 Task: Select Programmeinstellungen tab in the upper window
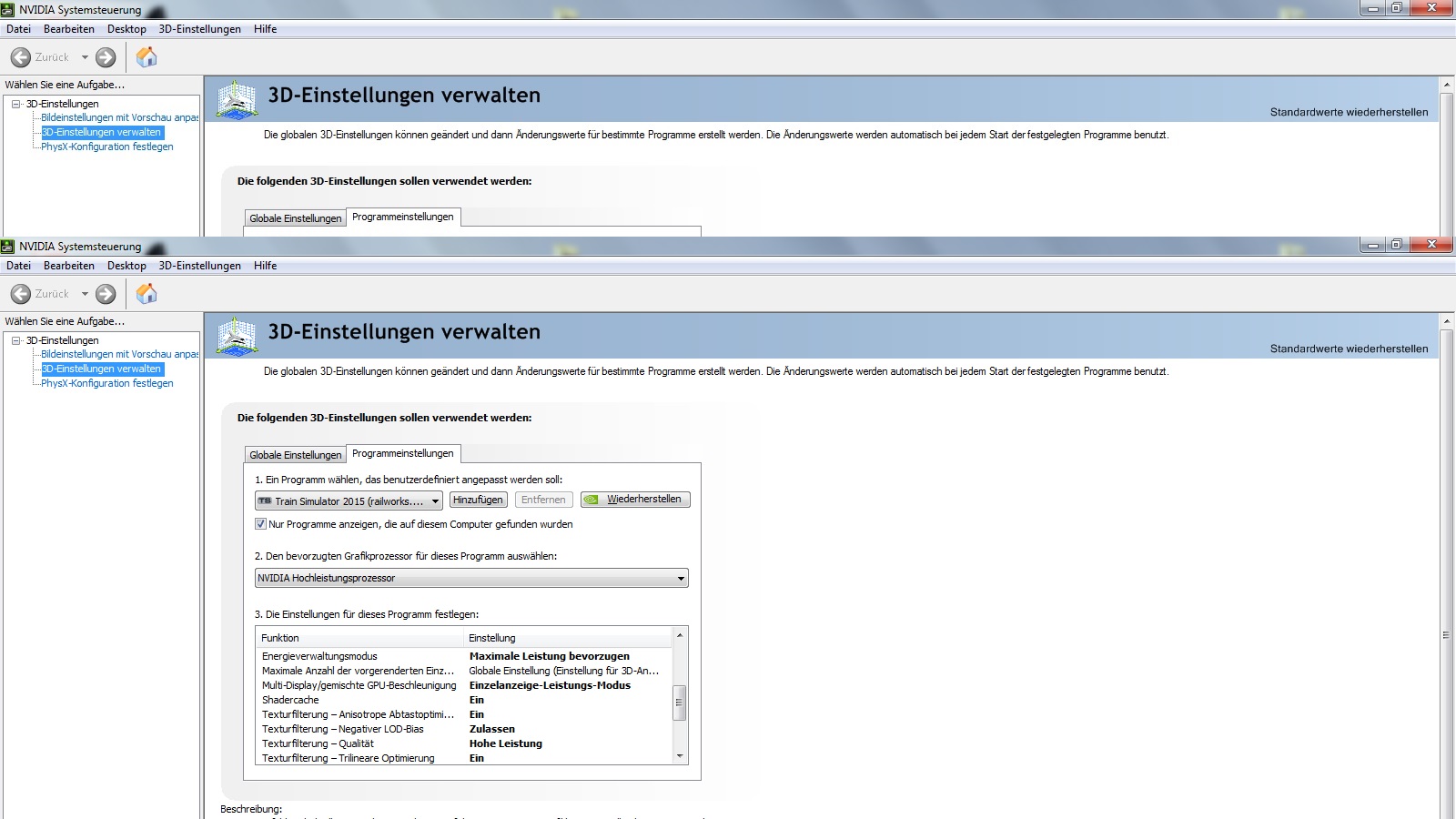click(x=403, y=217)
